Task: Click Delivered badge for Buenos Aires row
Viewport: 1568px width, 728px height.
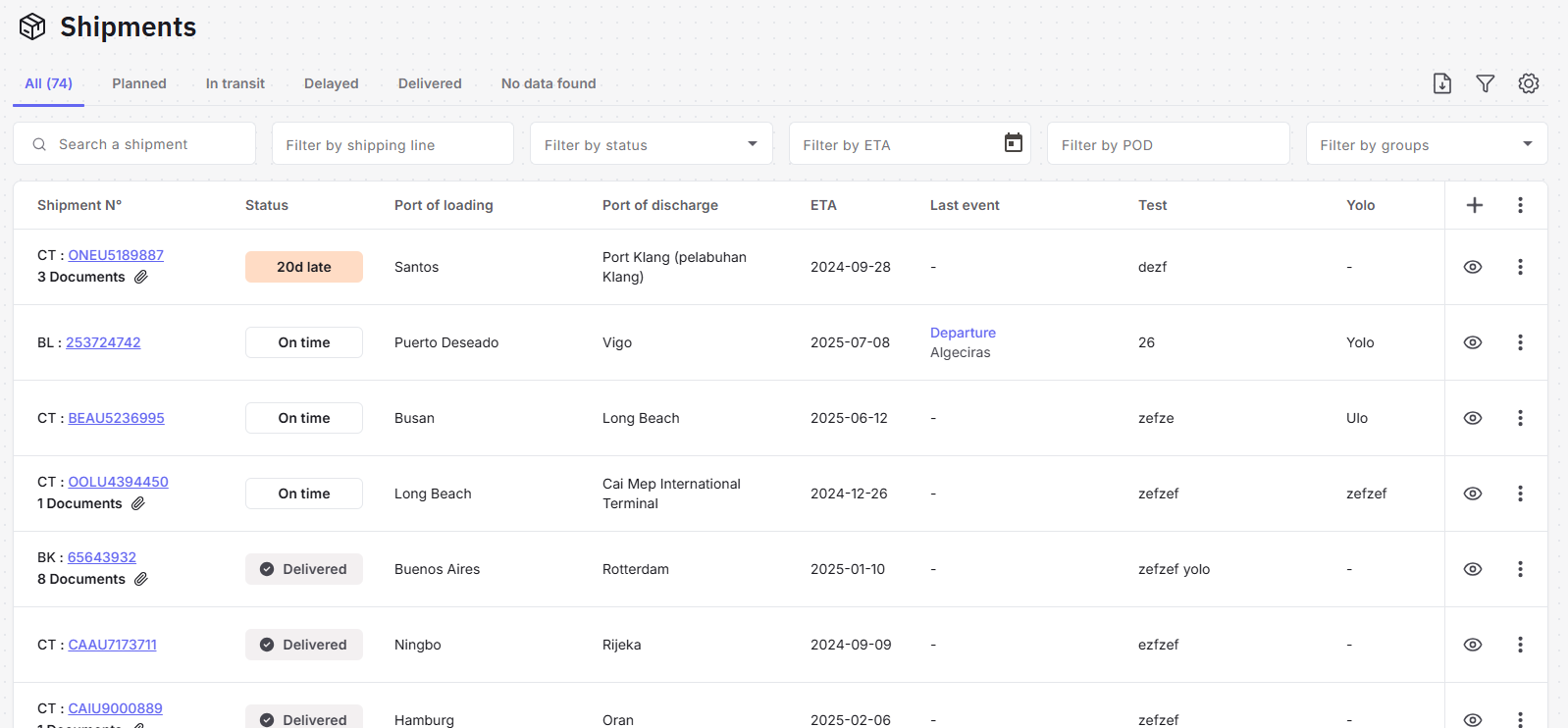Action: 304,569
